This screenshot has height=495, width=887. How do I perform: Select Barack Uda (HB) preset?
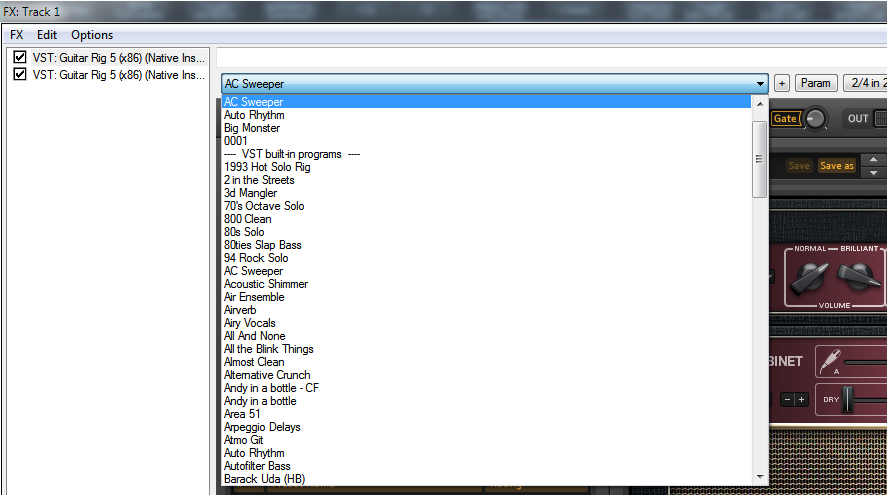486,479
